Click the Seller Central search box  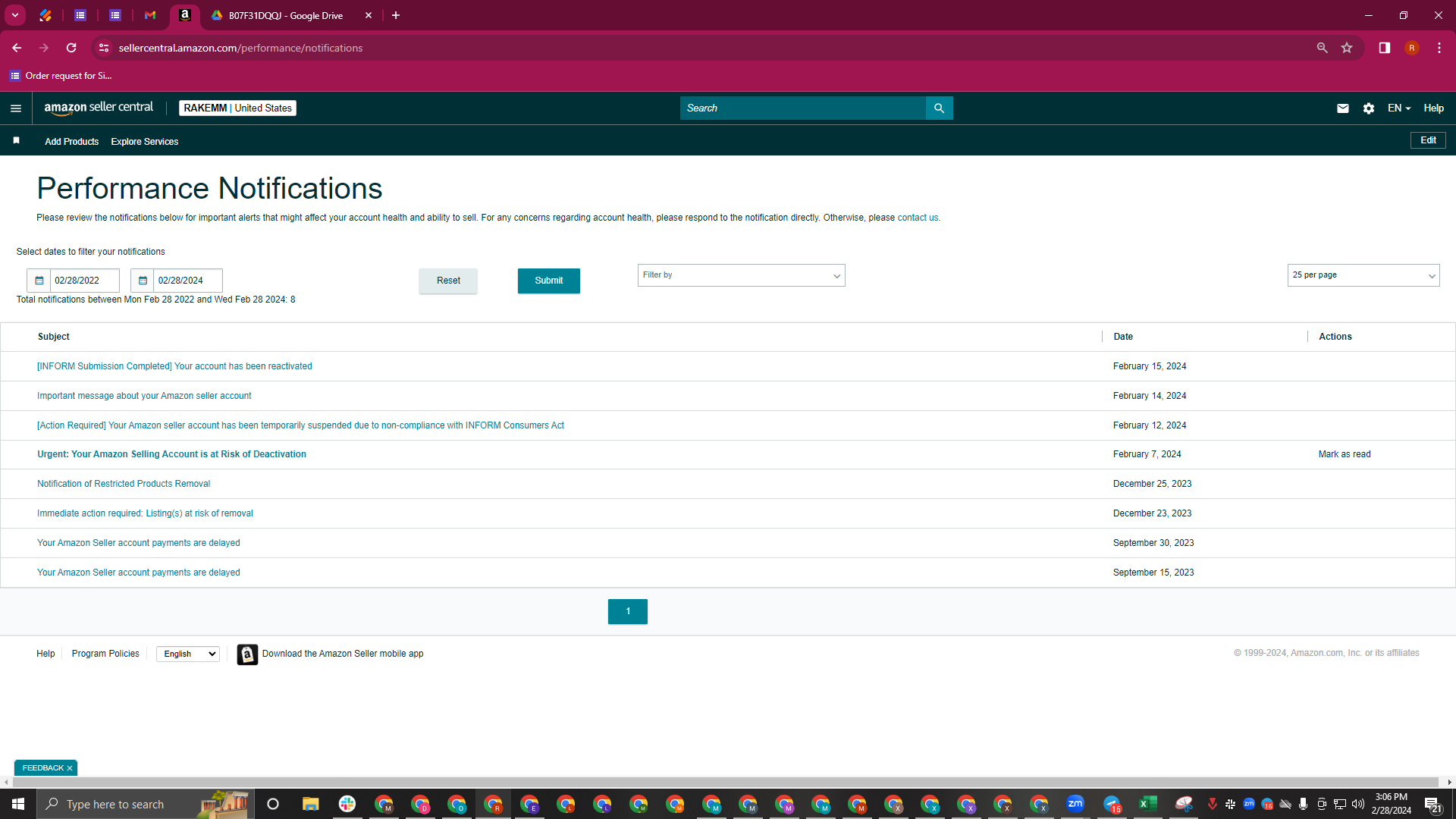tap(802, 108)
